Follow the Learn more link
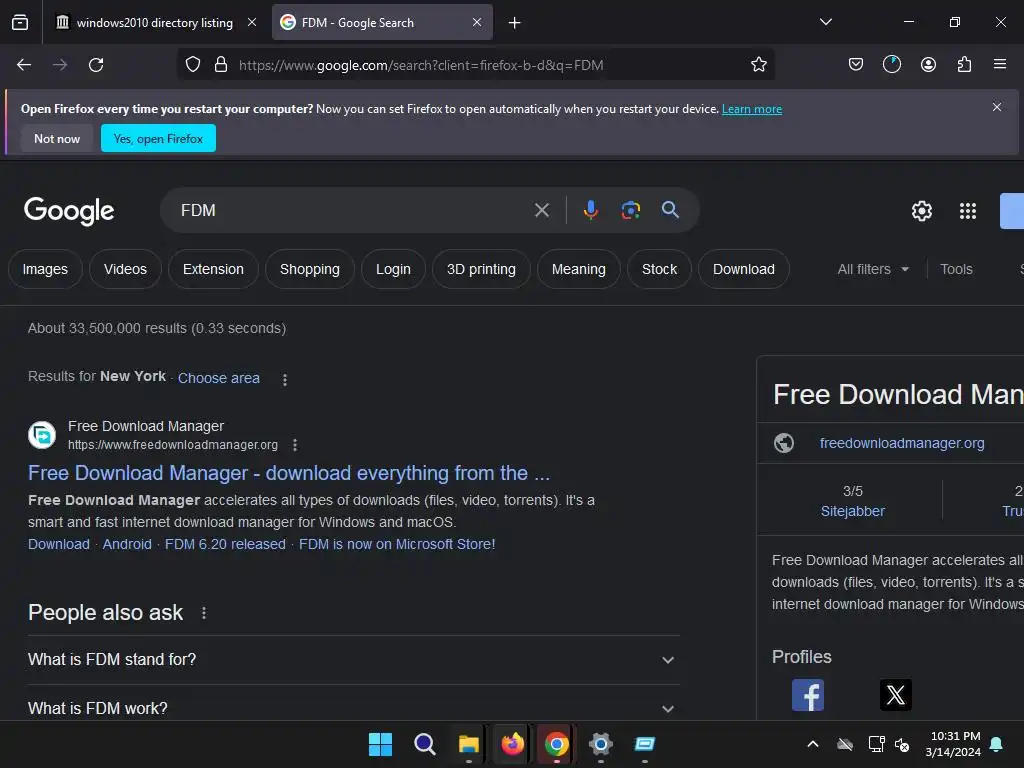1024x768 pixels. coord(752,109)
